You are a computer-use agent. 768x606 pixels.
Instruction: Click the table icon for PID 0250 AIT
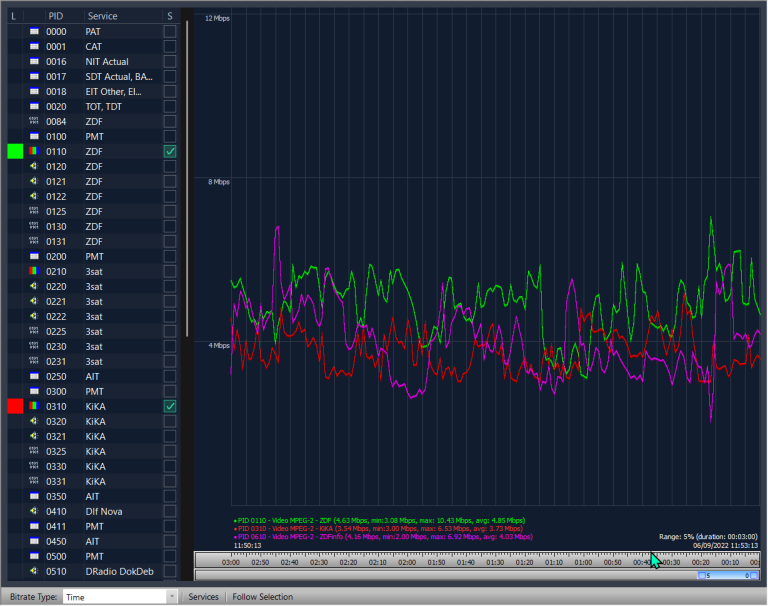34,376
